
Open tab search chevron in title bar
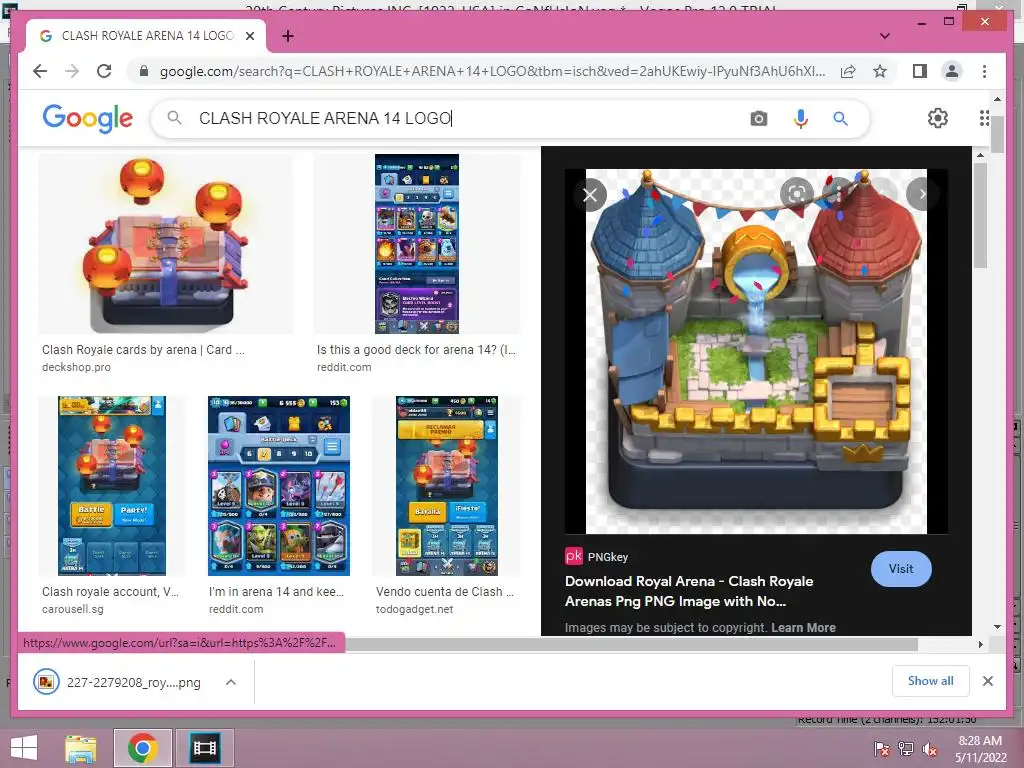pos(884,36)
